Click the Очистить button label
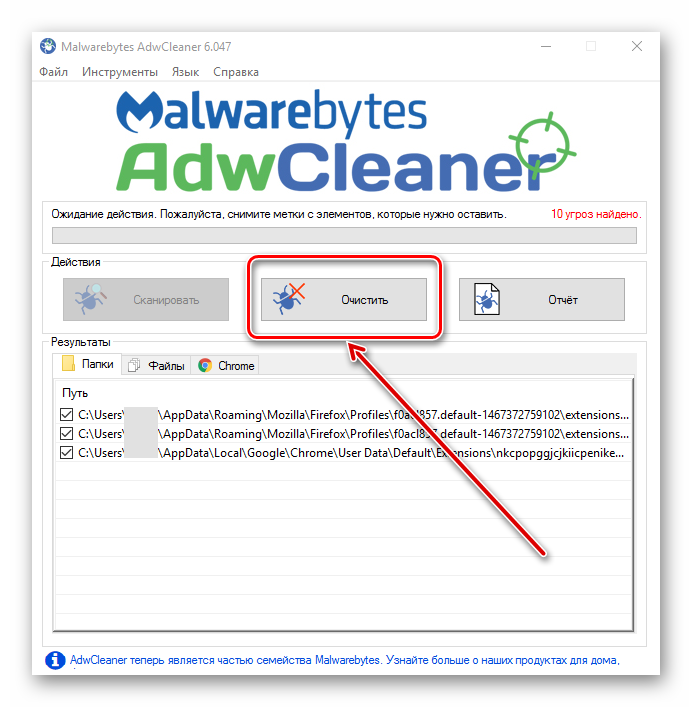The height and width of the screenshot is (707, 692). point(364,300)
